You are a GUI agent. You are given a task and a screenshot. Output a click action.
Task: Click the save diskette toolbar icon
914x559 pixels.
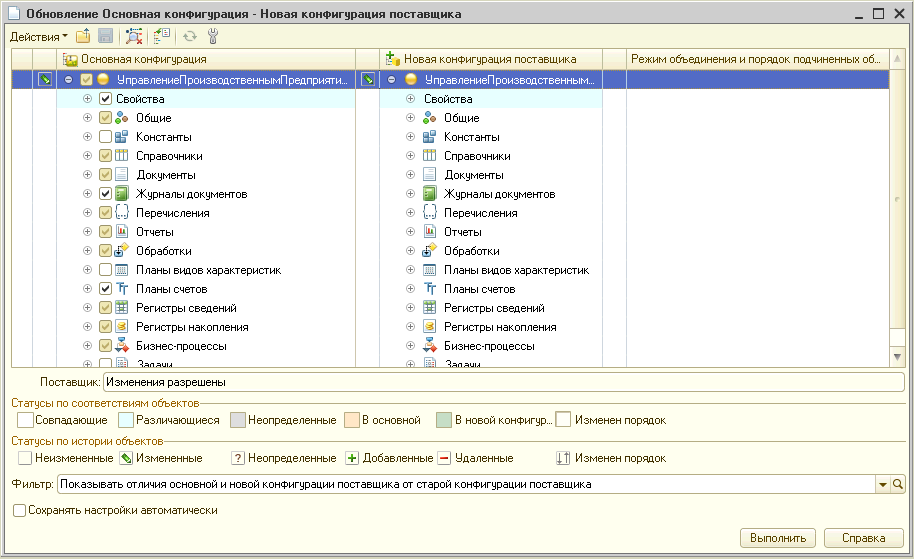[x=106, y=36]
